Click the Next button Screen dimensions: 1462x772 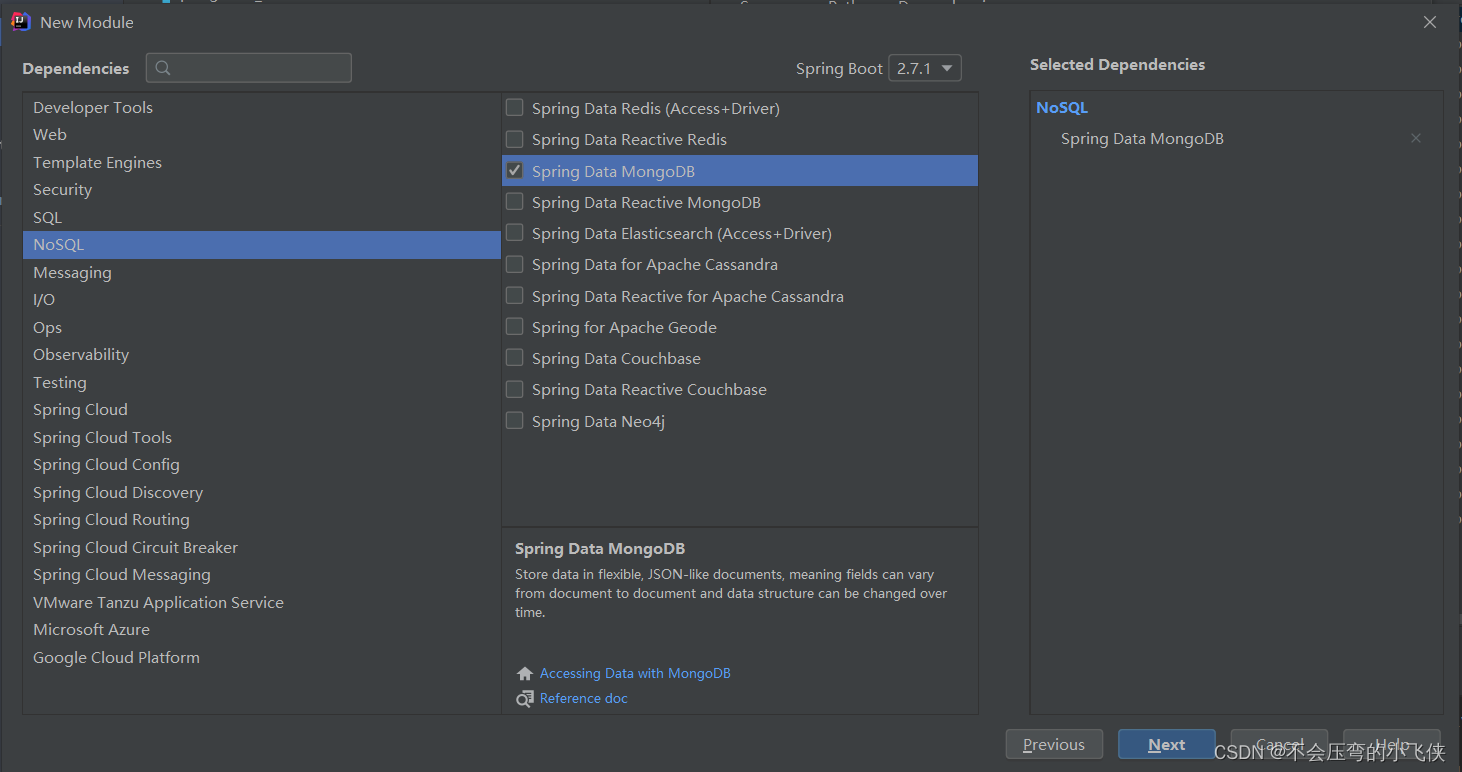[x=1167, y=744]
